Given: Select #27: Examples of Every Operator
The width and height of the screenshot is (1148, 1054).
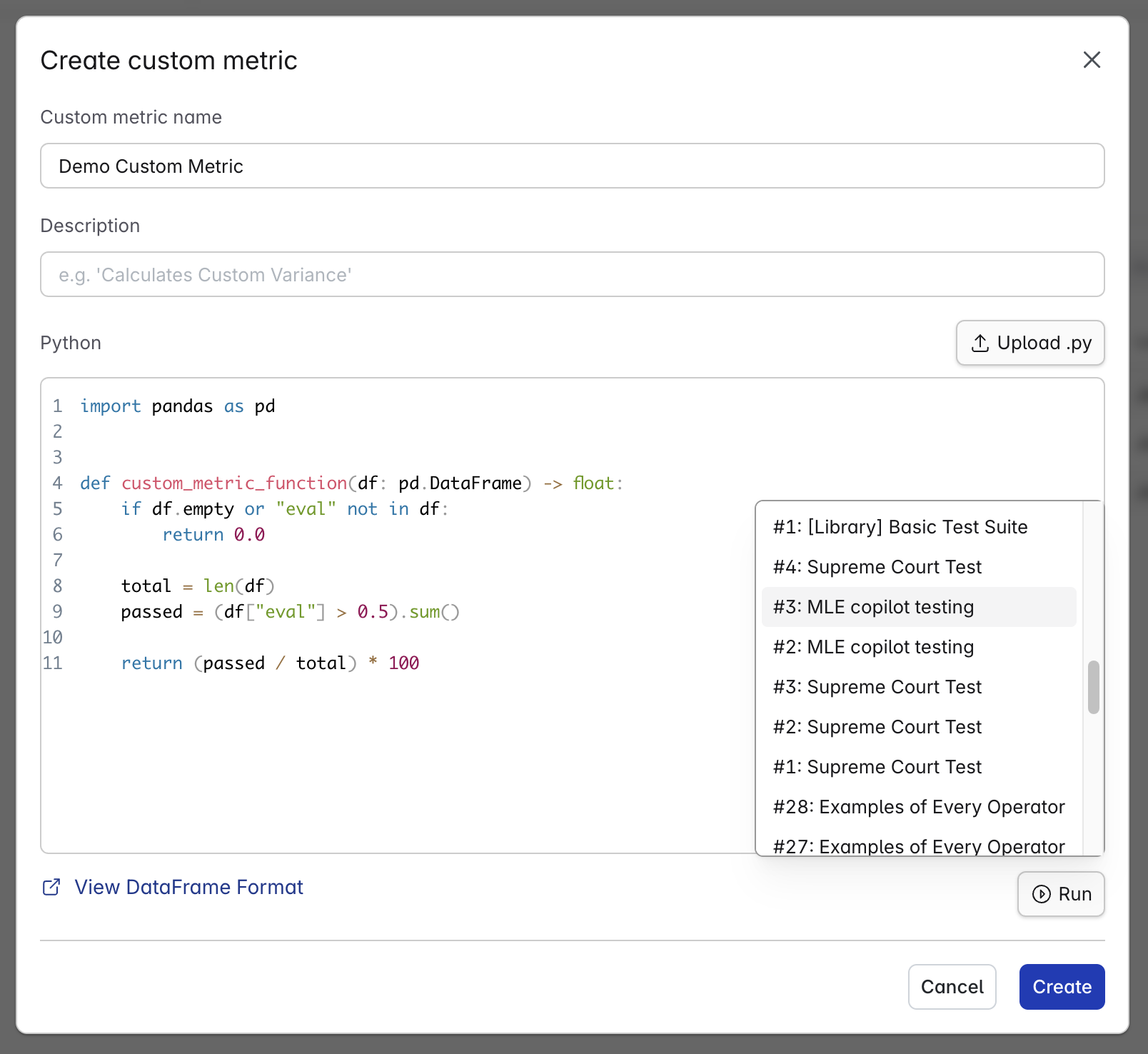Looking at the screenshot, I should [x=919, y=845].
